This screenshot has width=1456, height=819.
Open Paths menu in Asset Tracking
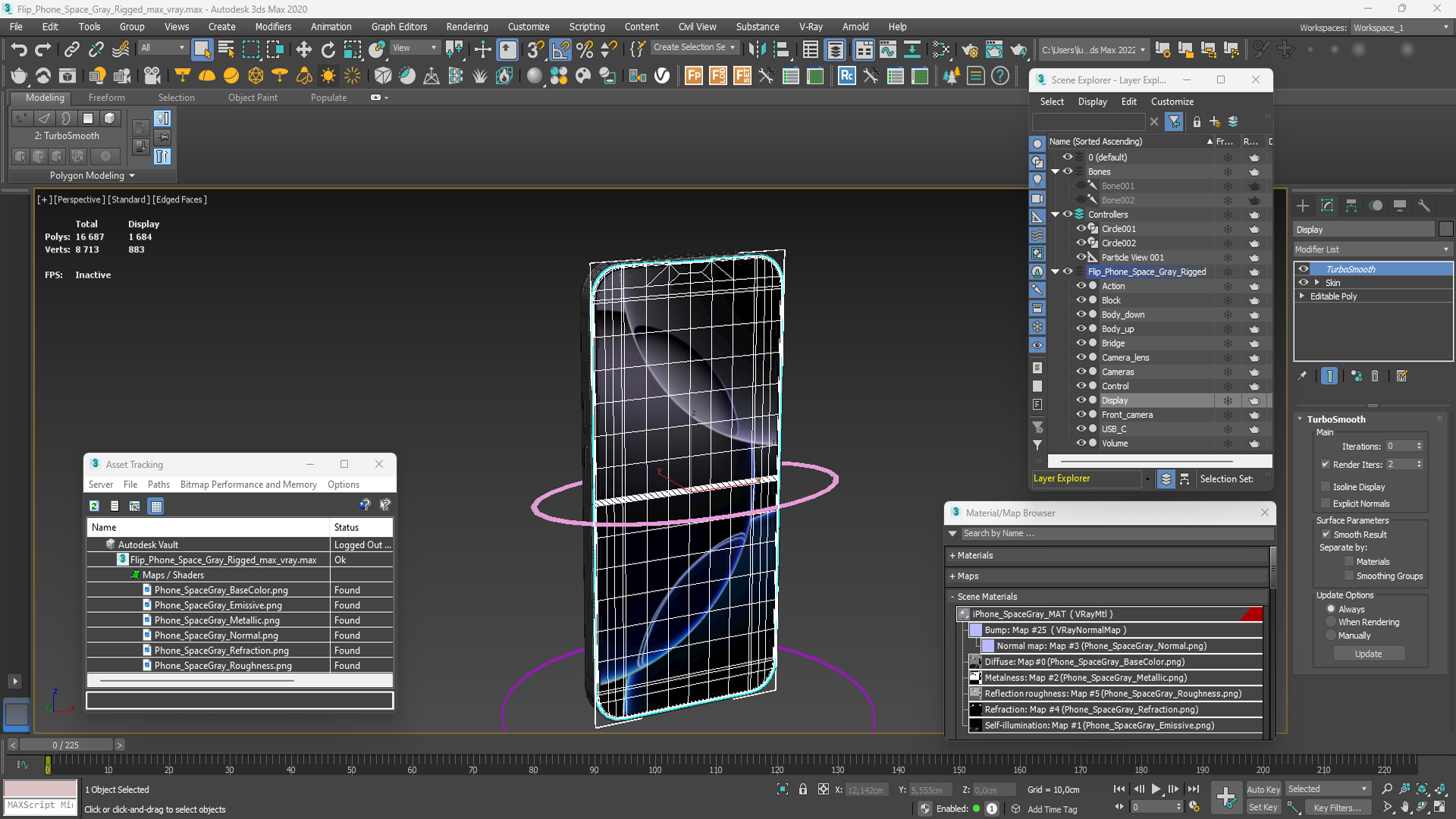click(x=158, y=485)
